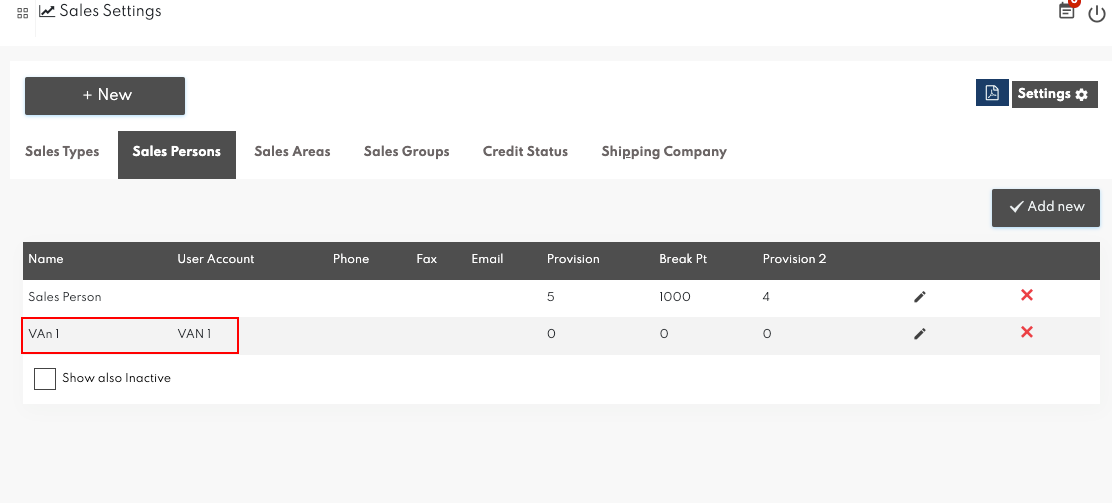Open the Shipping Company tab

(x=663, y=152)
